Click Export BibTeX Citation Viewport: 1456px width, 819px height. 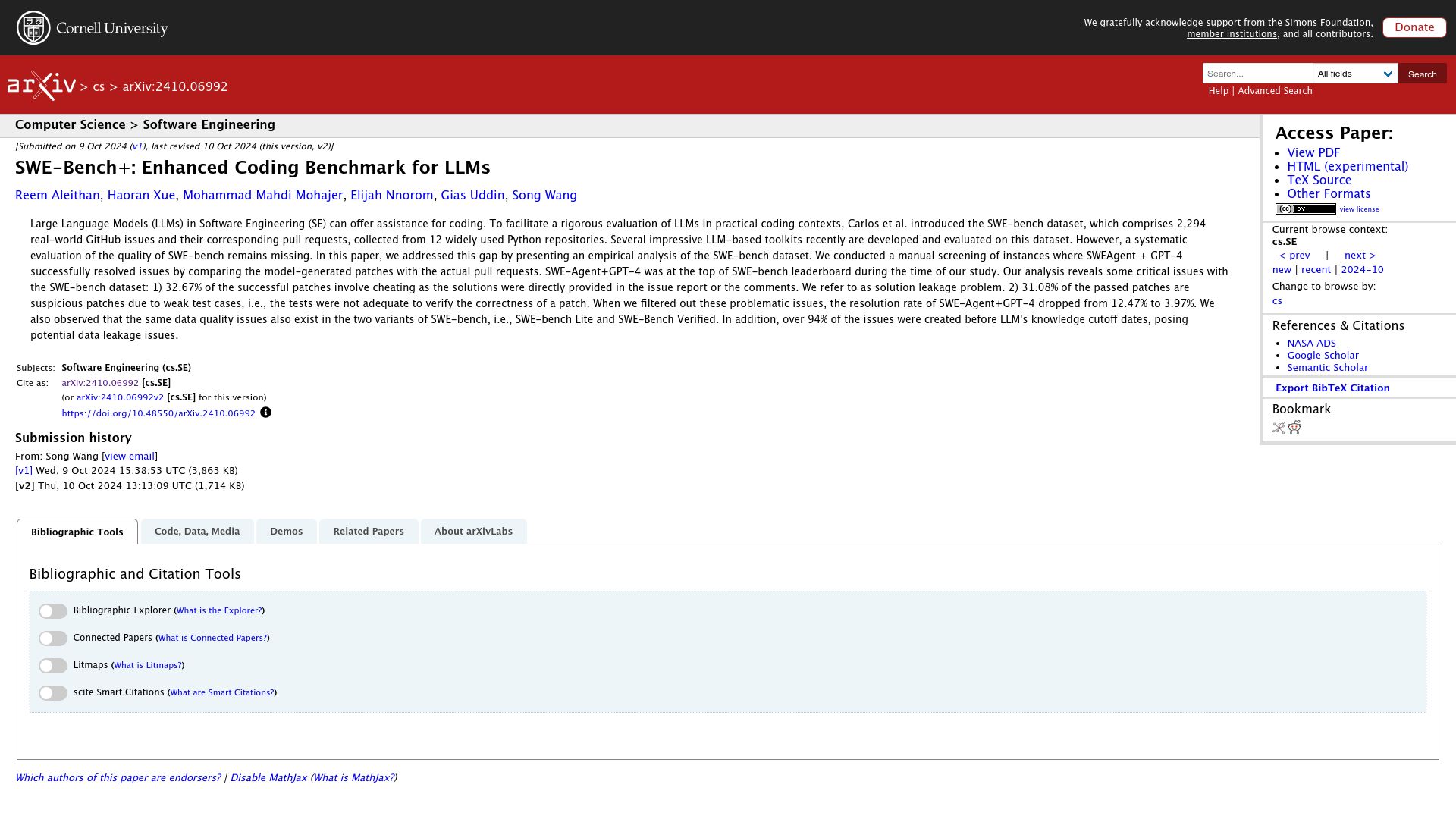click(x=1332, y=388)
